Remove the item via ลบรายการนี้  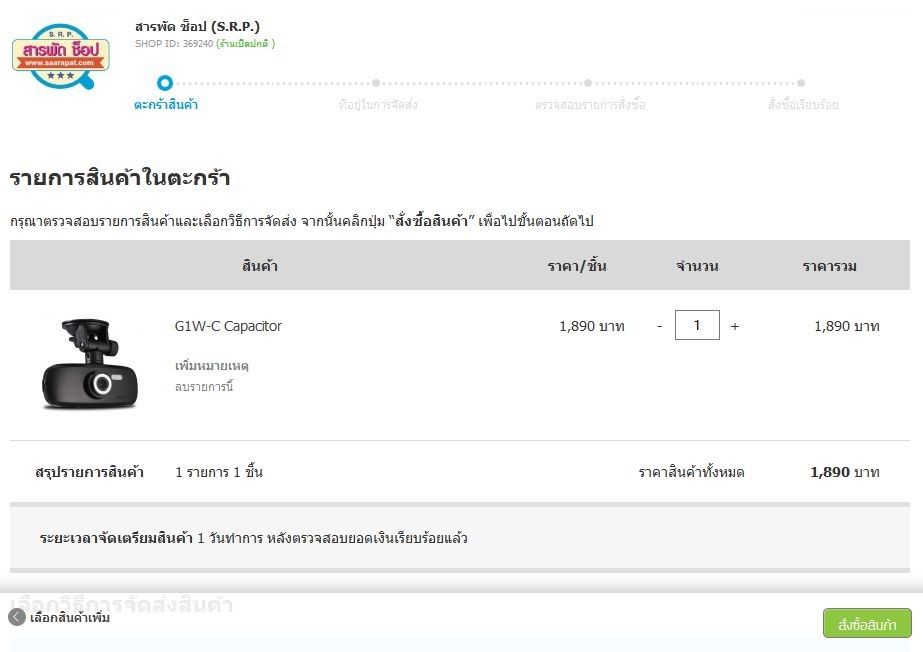(x=204, y=387)
